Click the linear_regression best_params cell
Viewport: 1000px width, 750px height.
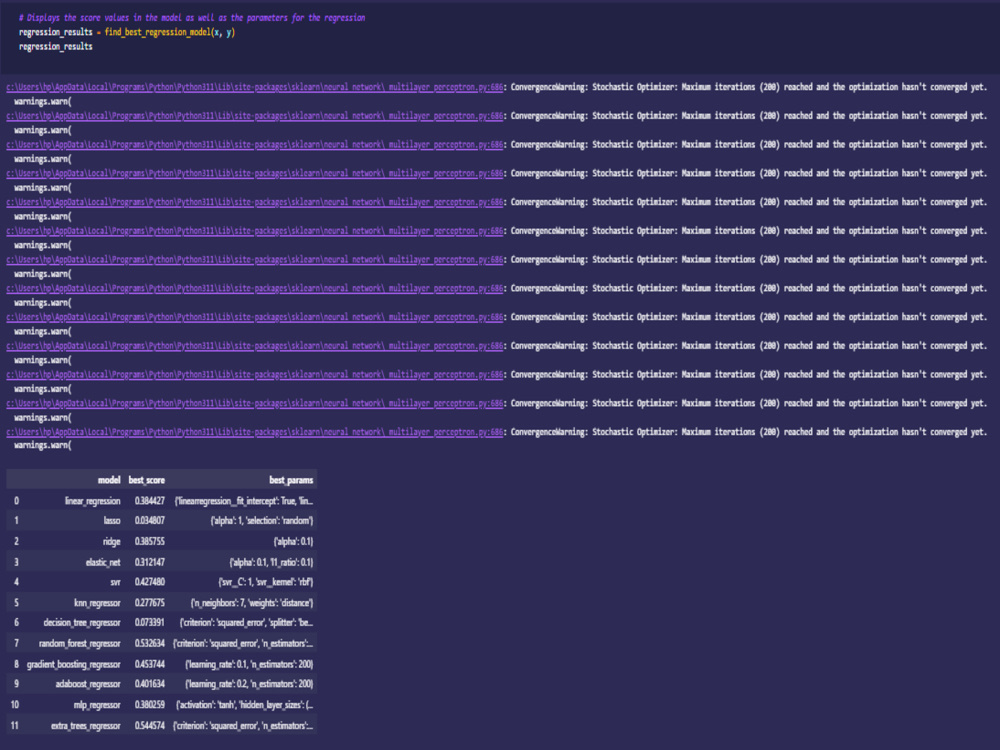click(x=244, y=501)
